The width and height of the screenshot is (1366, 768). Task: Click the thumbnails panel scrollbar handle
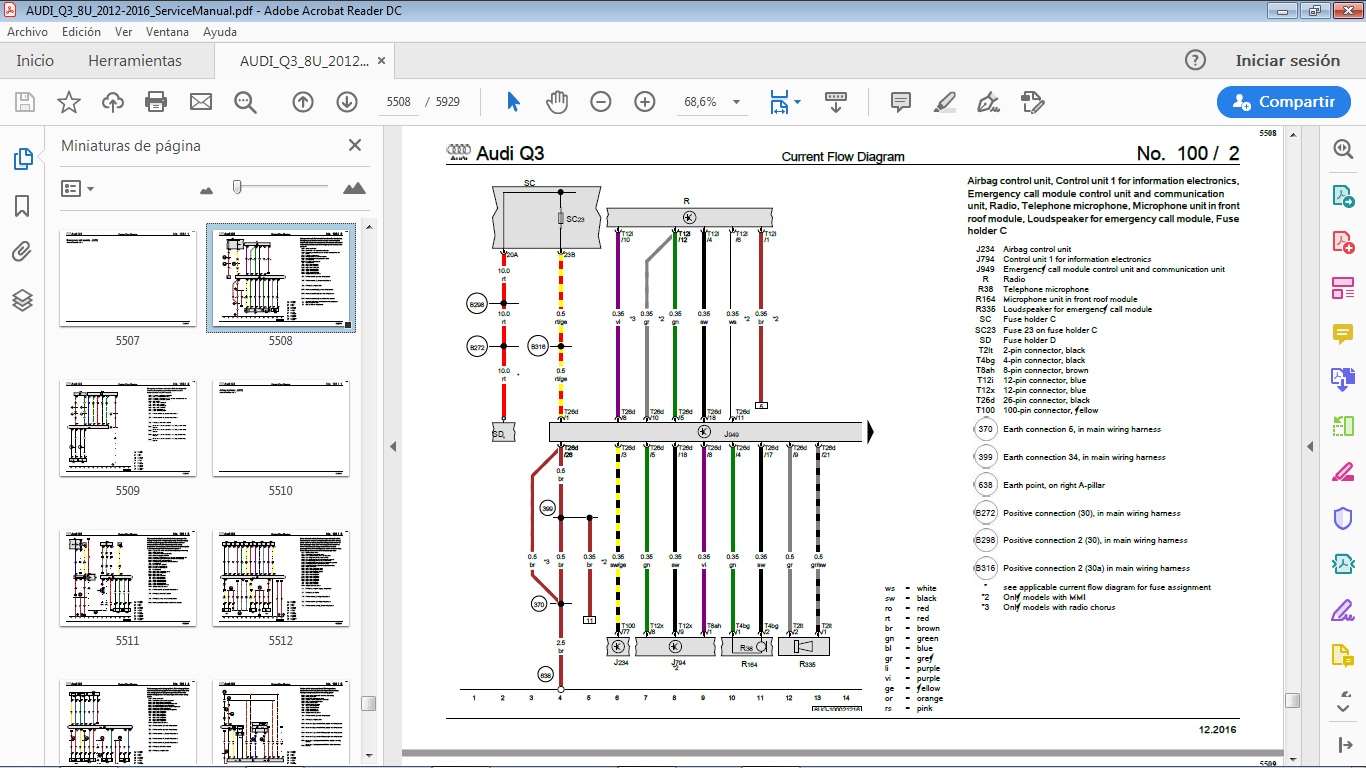[x=368, y=703]
